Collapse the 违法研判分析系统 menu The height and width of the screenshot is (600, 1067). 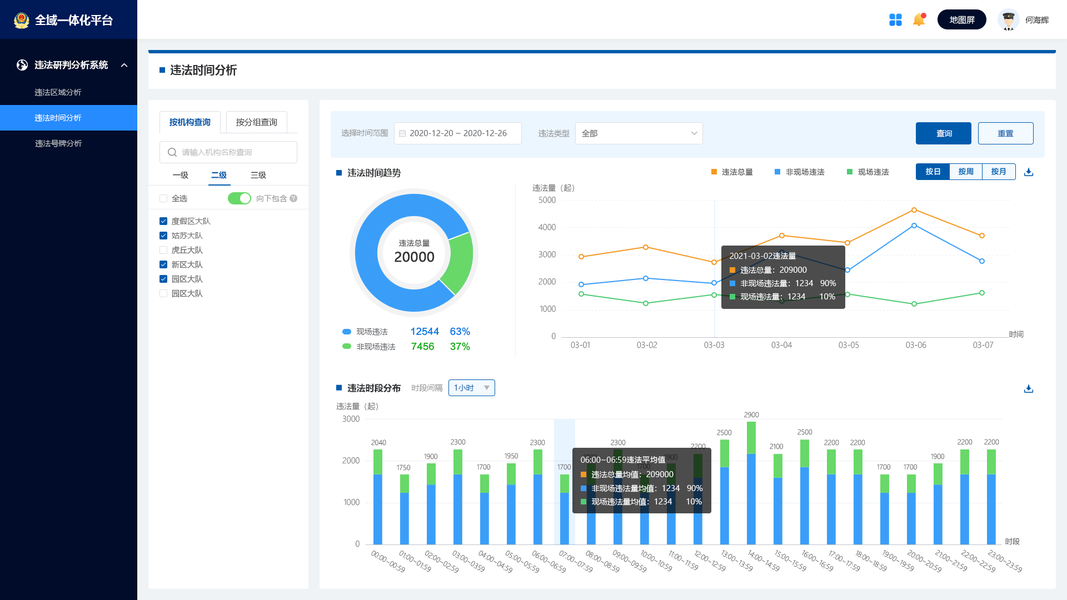tap(124, 65)
